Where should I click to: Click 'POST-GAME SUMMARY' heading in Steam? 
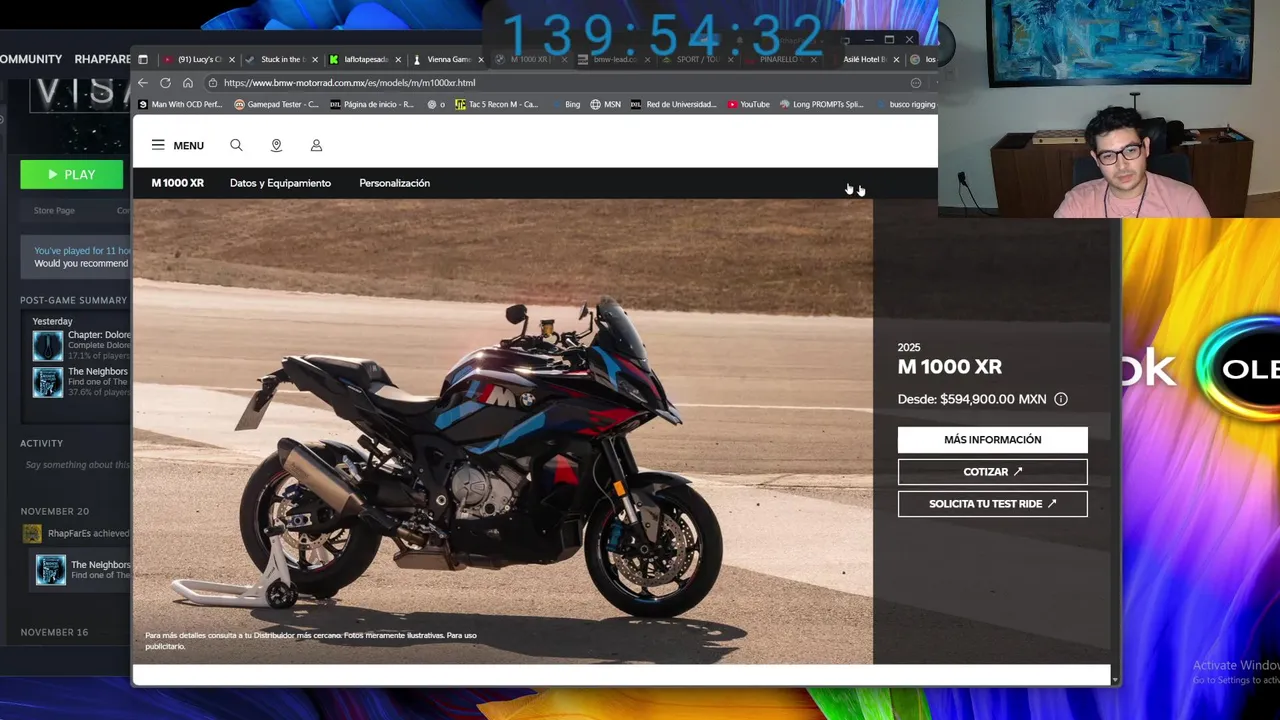tap(73, 300)
